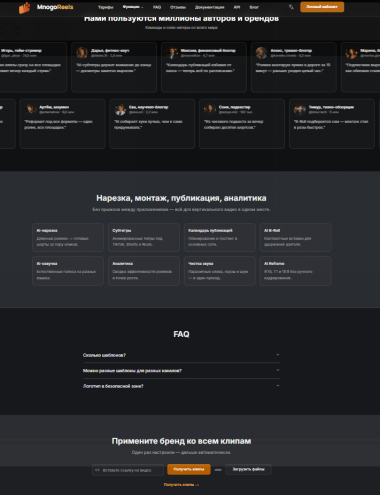Click the Максим, финансовый блогер name text
380x495 pixels.
(208, 50)
